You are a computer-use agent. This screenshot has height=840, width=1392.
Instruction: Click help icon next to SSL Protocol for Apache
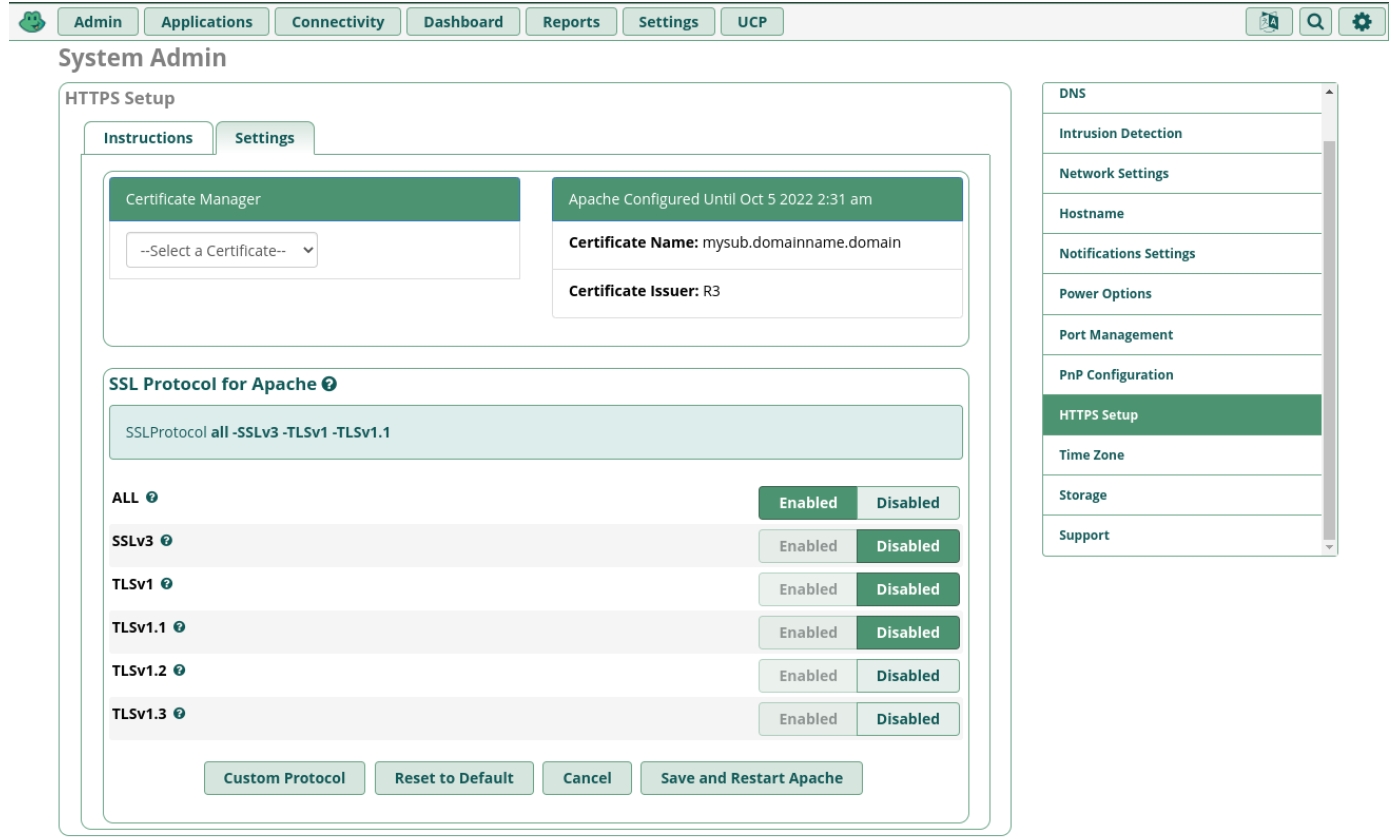[329, 383]
